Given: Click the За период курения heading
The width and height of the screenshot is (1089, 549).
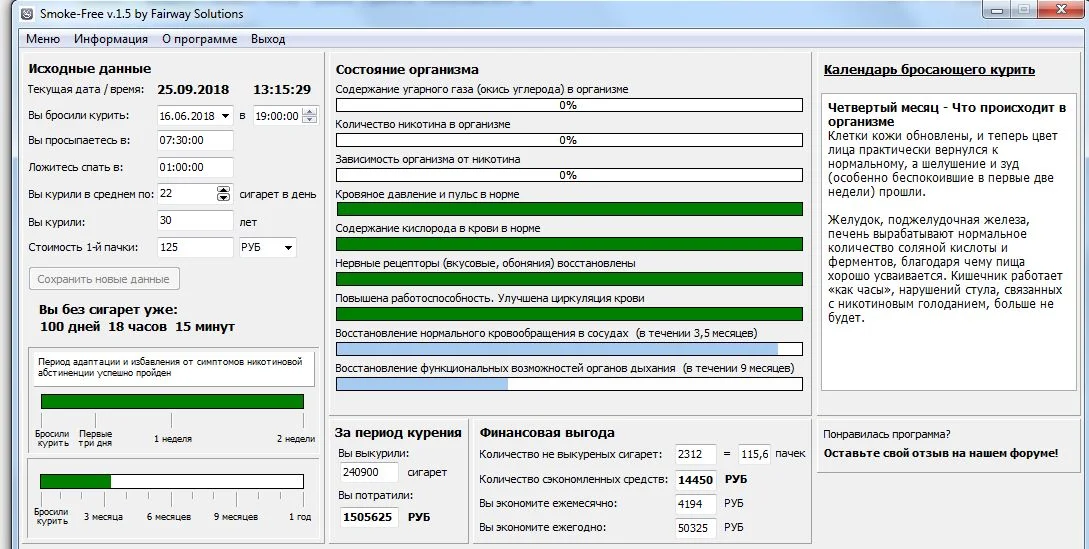Looking at the screenshot, I should (398, 432).
